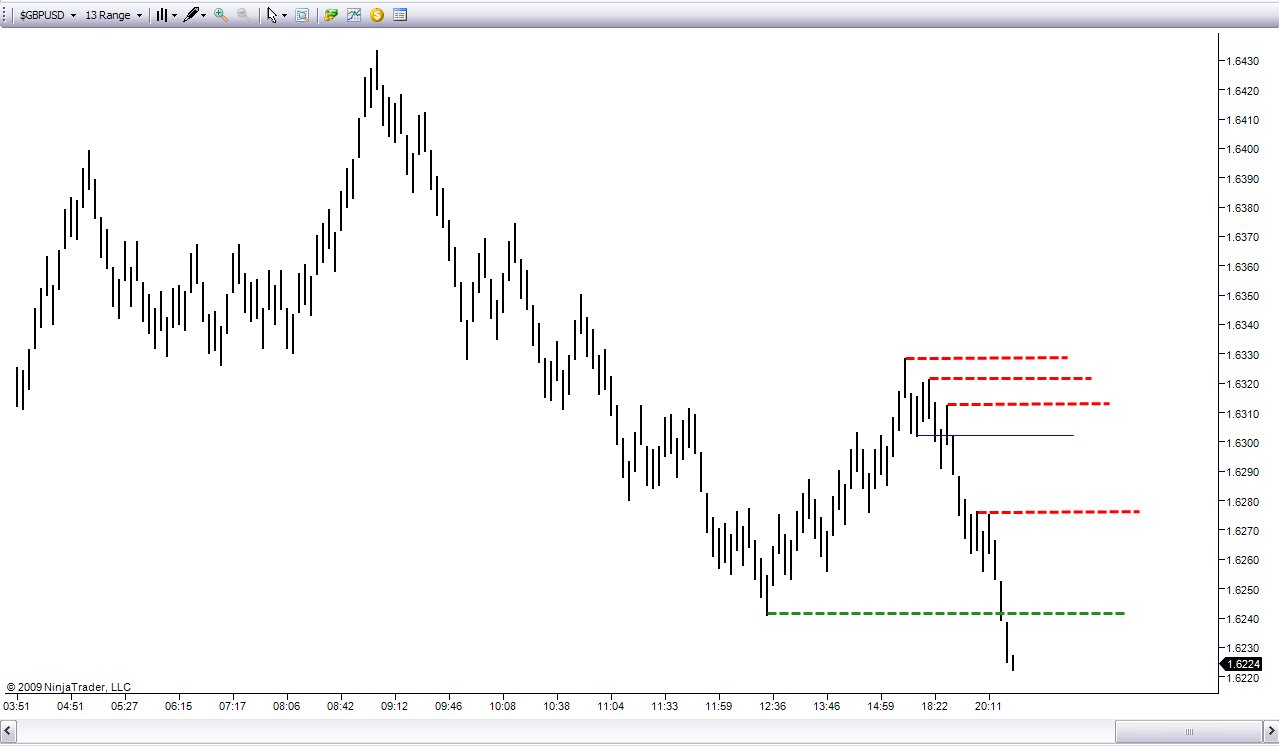
Task: Click the 1.6300 price axis label
Action: pyautogui.click(x=1243, y=443)
